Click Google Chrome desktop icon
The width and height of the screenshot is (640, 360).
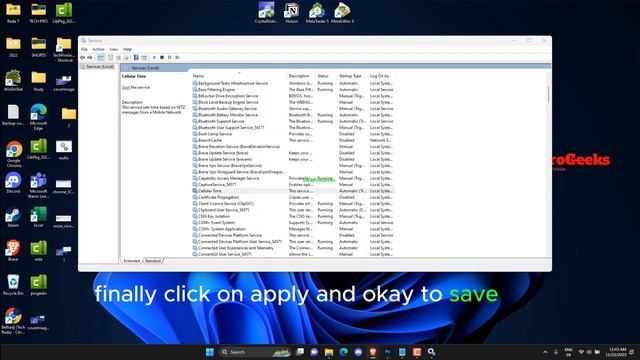click(x=13, y=153)
